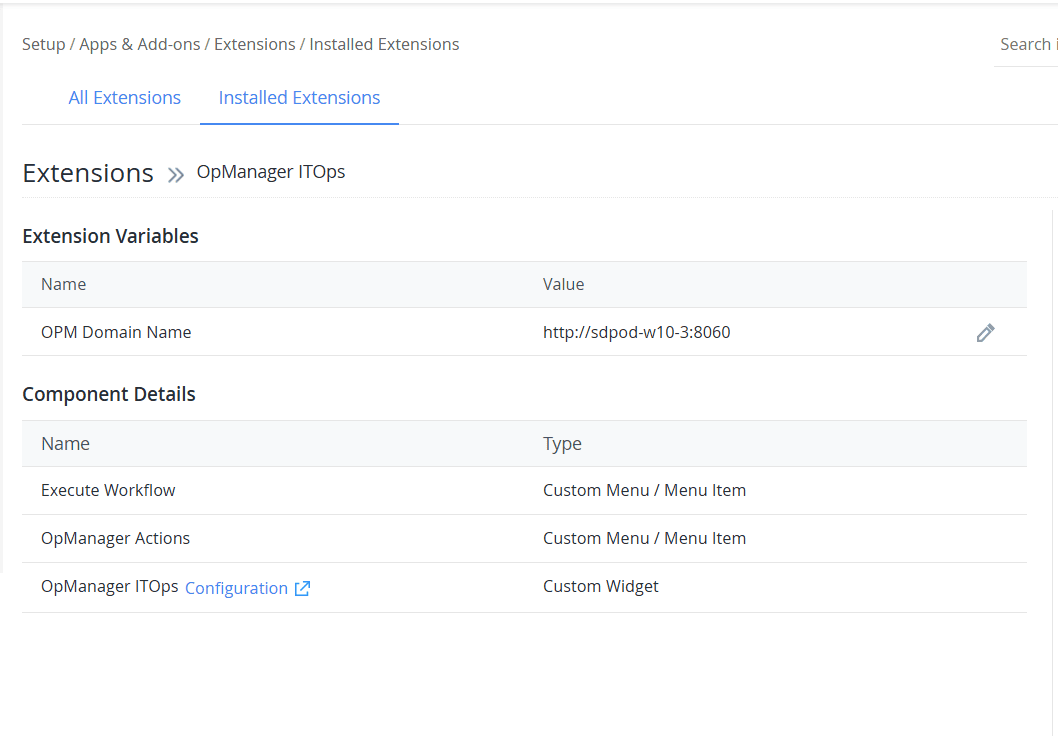Image resolution: width=1058 pixels, height=736 pixels.
Task: Click the Extension Variables section heading
Action: (110, 236)
